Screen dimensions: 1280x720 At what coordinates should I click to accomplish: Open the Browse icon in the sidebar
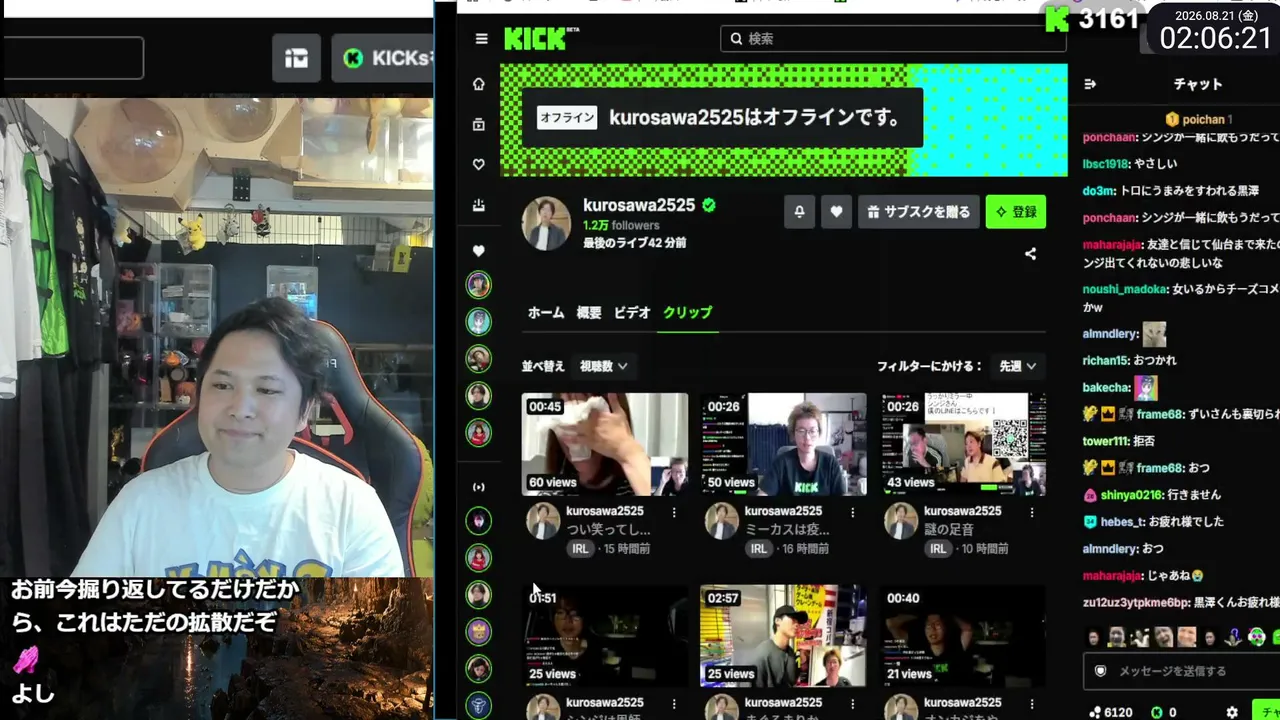tap(479, 125)
